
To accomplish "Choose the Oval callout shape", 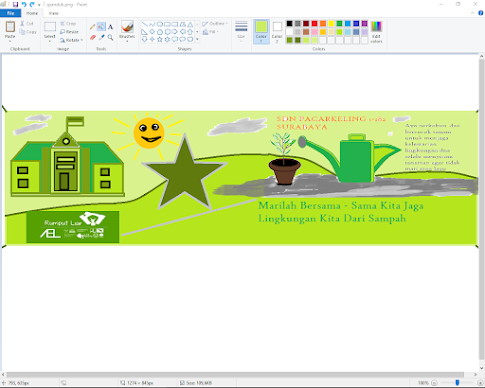I will [182, 39].
